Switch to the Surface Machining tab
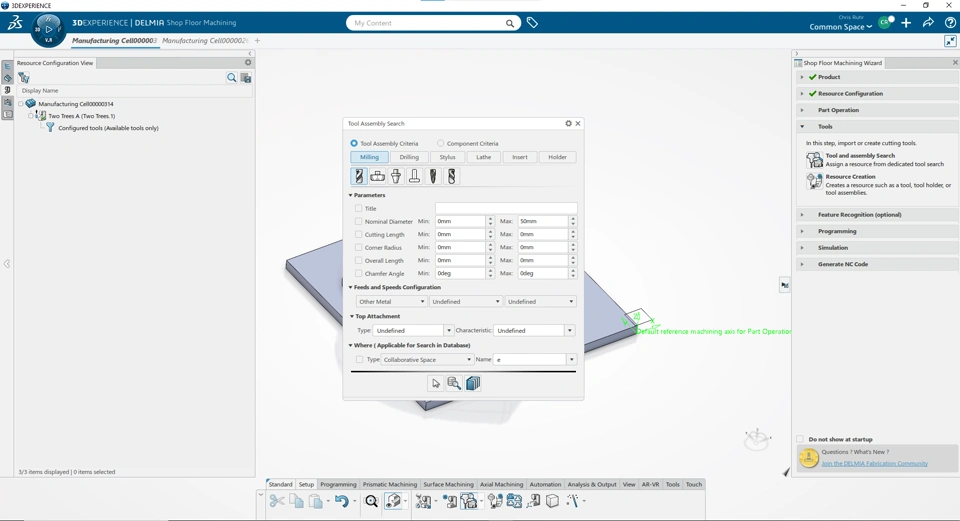960x521 pixels. (448, 484)
